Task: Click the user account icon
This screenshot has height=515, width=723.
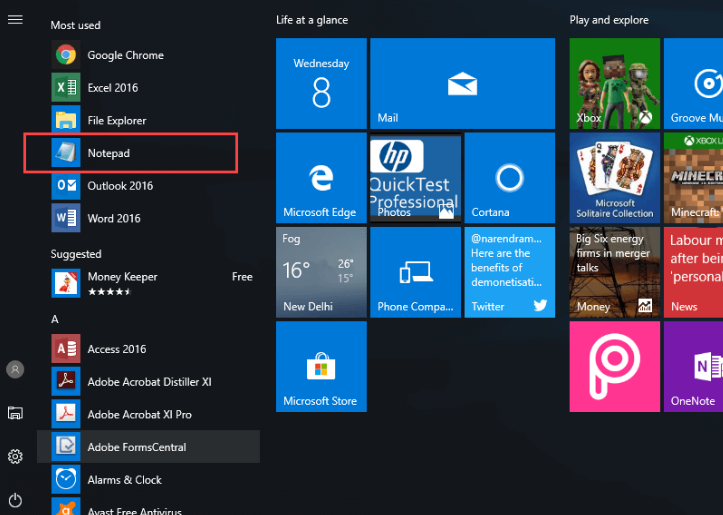Action: click(x=15, y=370)
